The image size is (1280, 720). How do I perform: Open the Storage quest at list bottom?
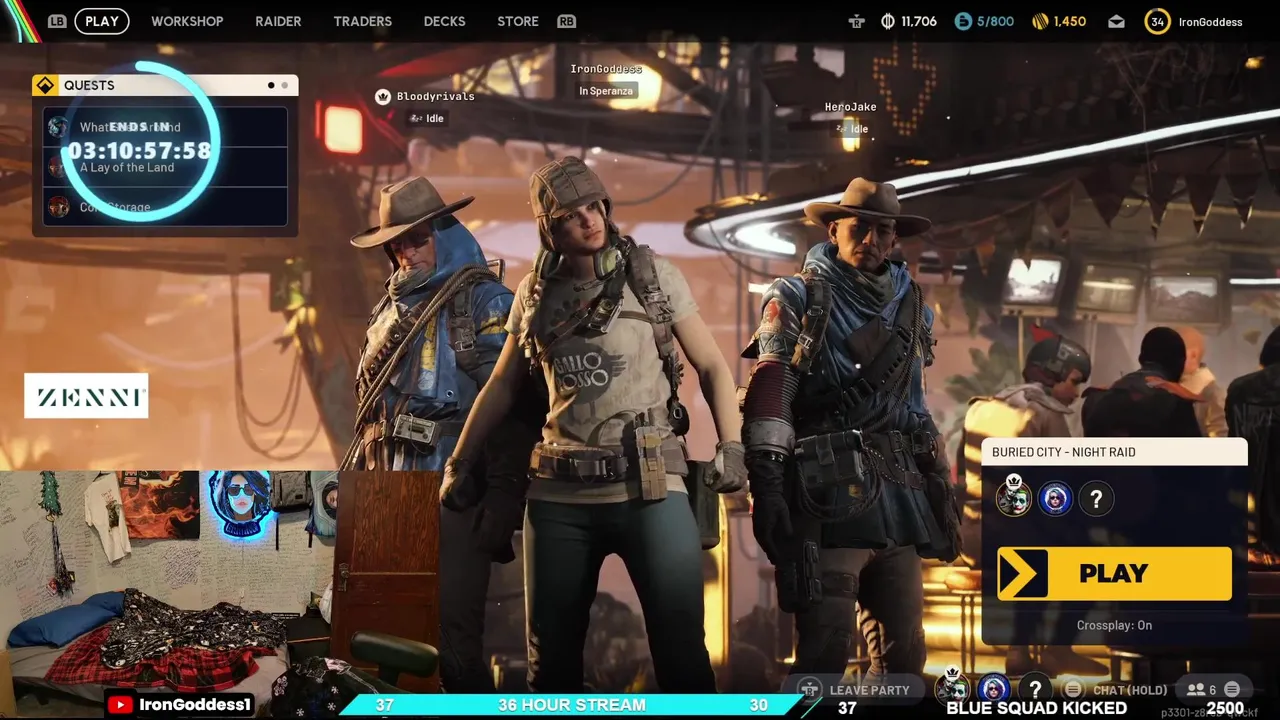point(165,207)
